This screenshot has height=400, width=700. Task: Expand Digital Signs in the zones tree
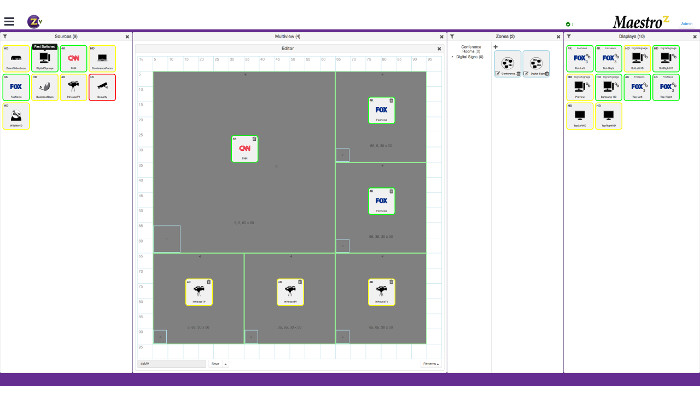[x=453, y=57]
